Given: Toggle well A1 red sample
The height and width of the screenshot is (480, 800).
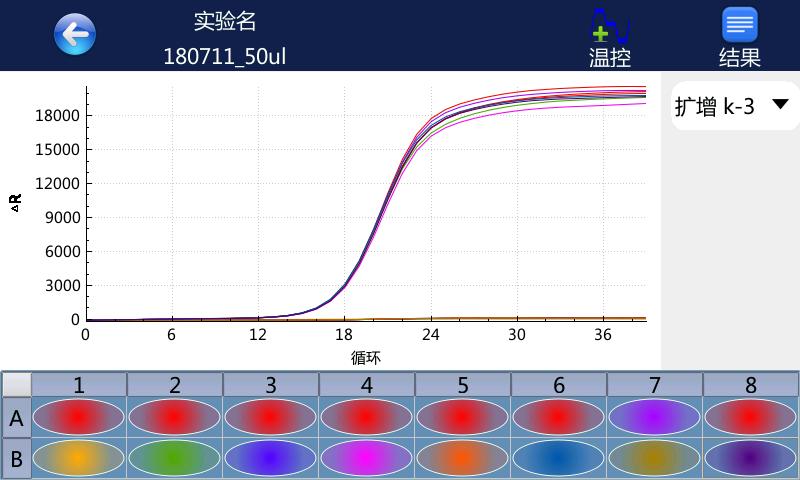Looking at the screenshot, I should point(79,418).
